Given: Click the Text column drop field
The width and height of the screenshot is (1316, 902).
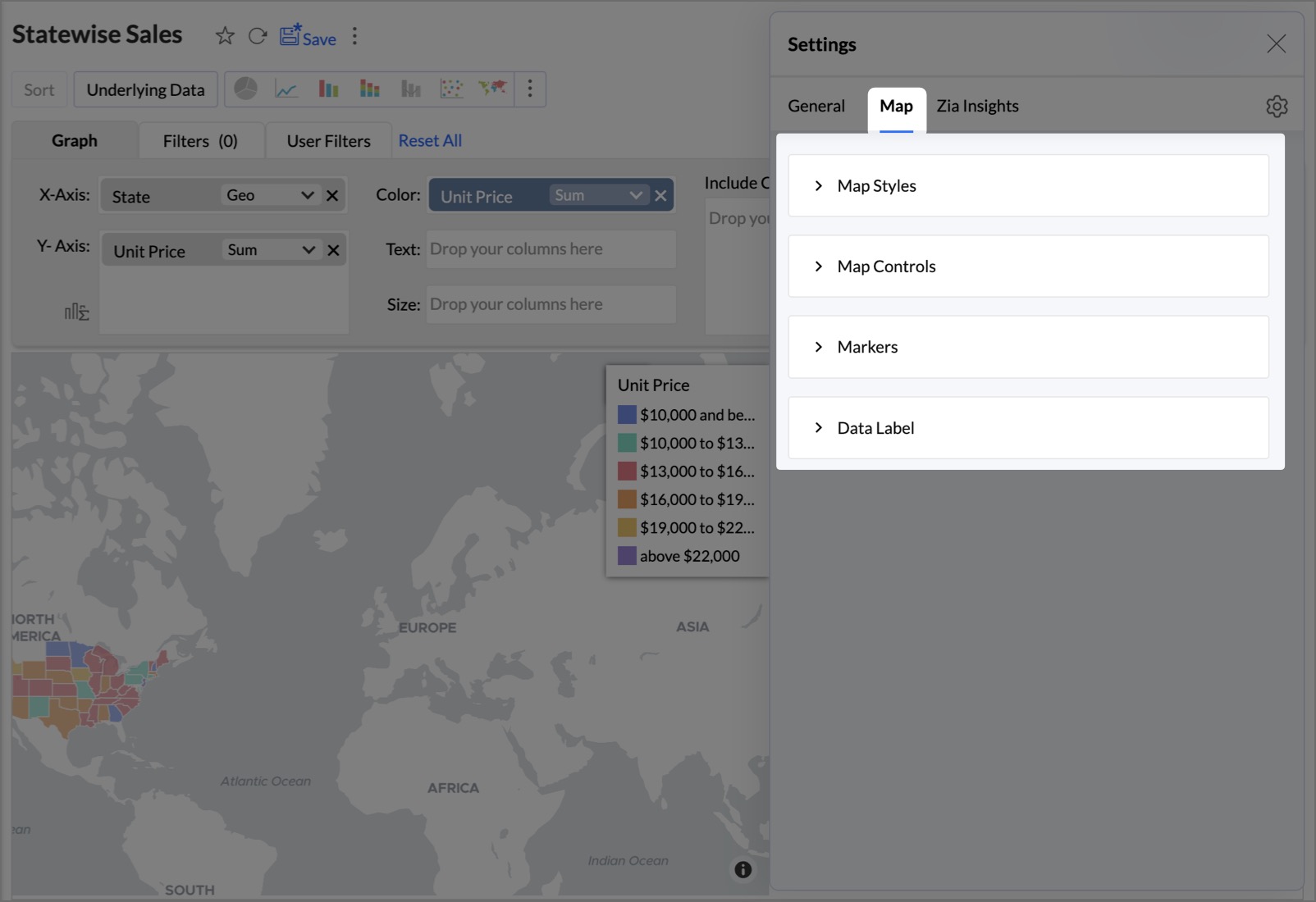Looking at the screenshot, I should coord(551,249).
